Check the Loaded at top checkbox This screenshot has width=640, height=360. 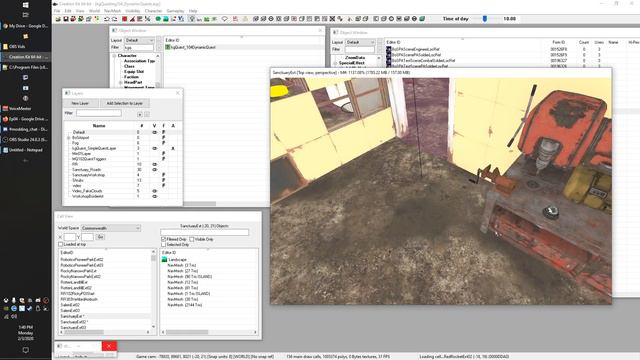pyautogui.click(x=60, y=244)
